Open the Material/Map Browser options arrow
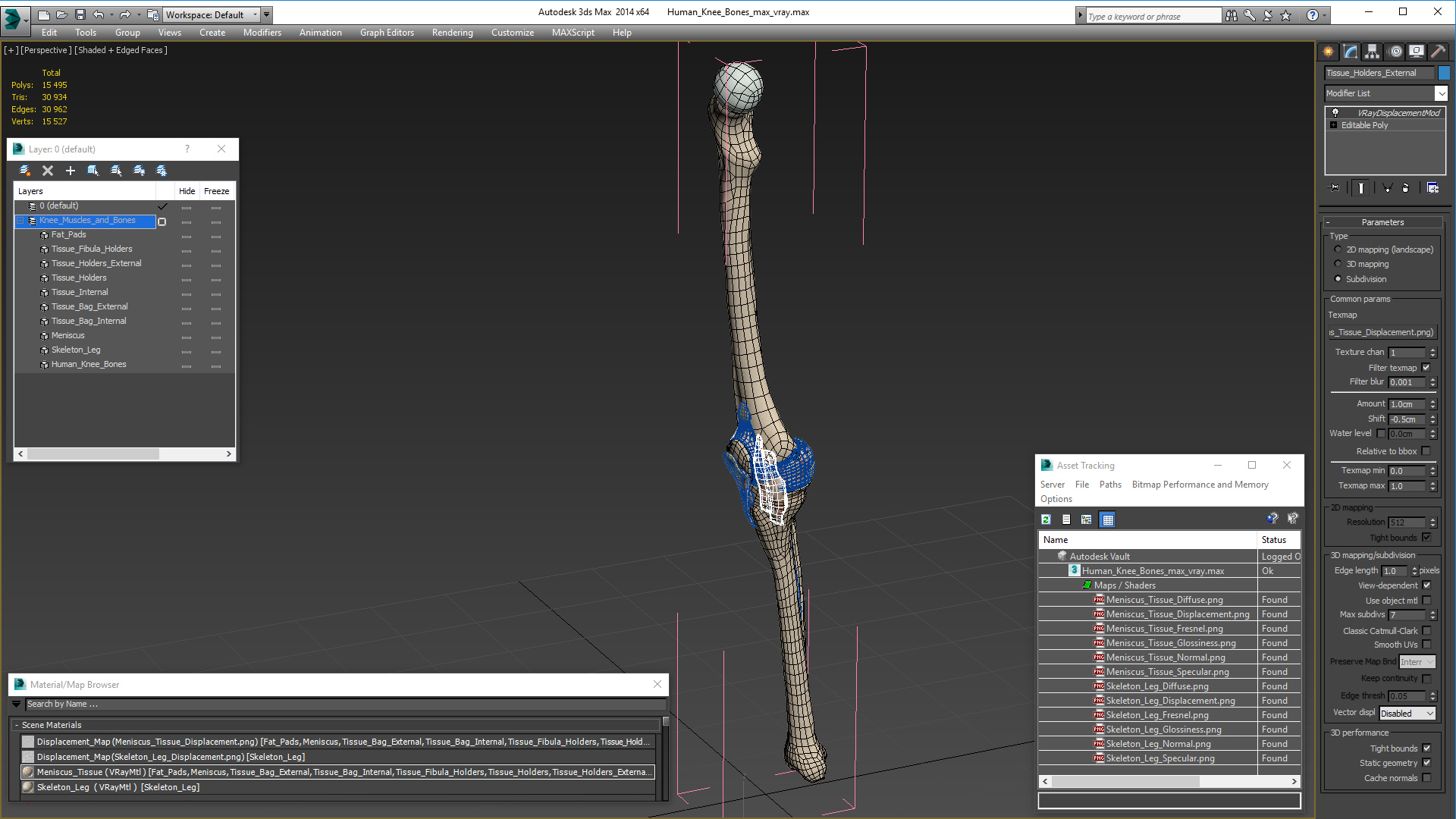This screenshot has width=1456, height=819. (16, 704)
